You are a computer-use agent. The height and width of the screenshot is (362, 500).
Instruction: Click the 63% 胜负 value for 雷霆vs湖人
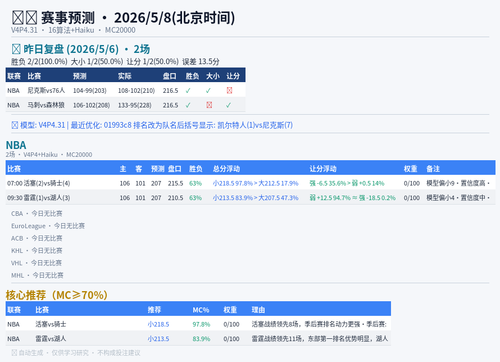tap(196, 198)
